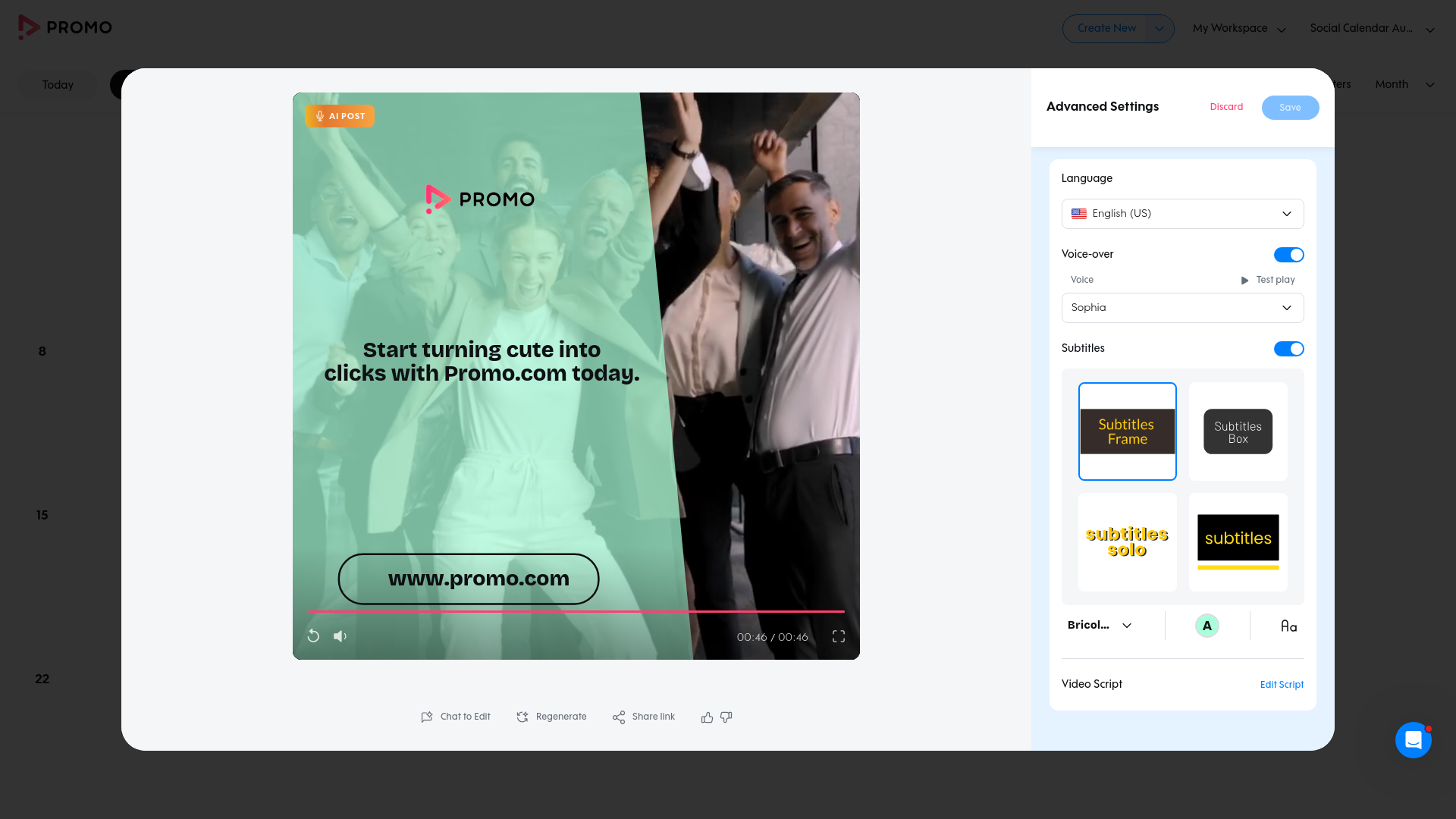Open the Voice dropdown showing Sophia
Viewport: 1456px width, 819px height.
pyautogui.click(x=1182, y=308)
